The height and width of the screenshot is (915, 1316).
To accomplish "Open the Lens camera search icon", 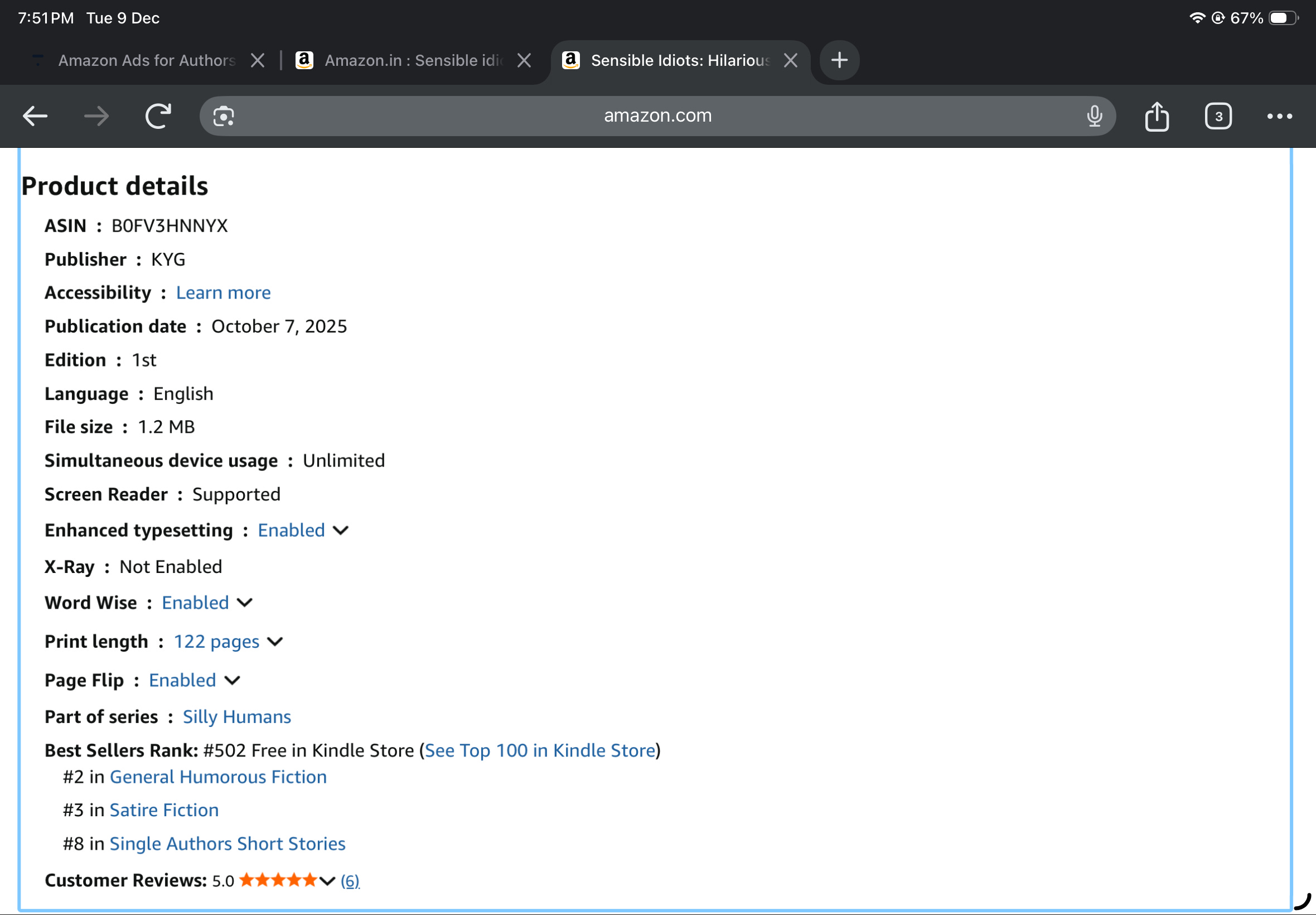I will (x=224, y=117).
